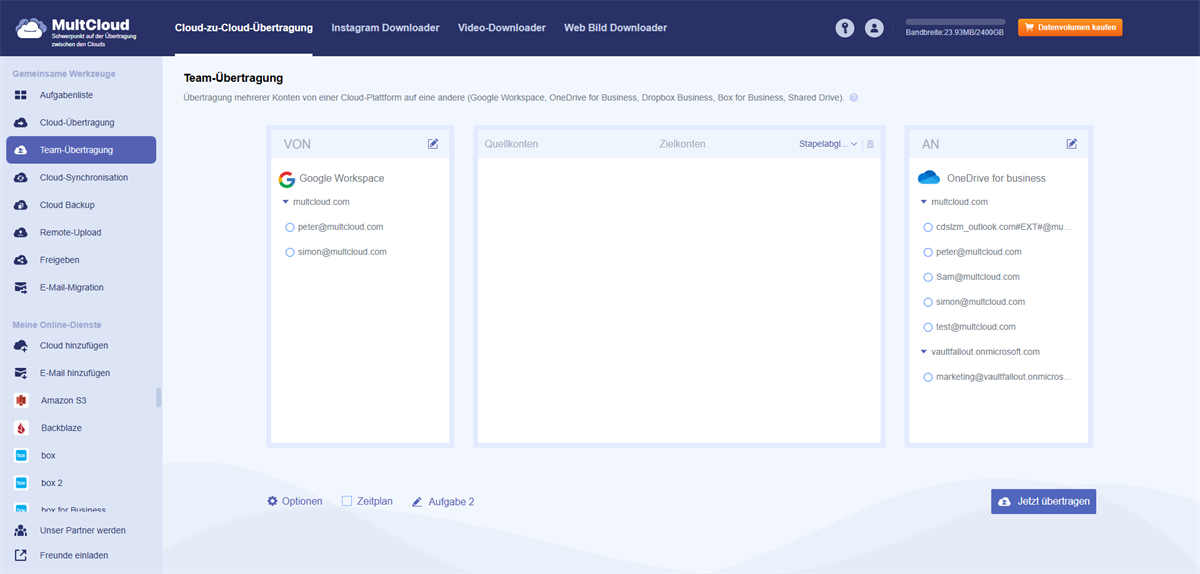This screenshot has height=574, width=1200.
Task: Select destination peter@multcloud.com radio button
Action: pos(928,252)
